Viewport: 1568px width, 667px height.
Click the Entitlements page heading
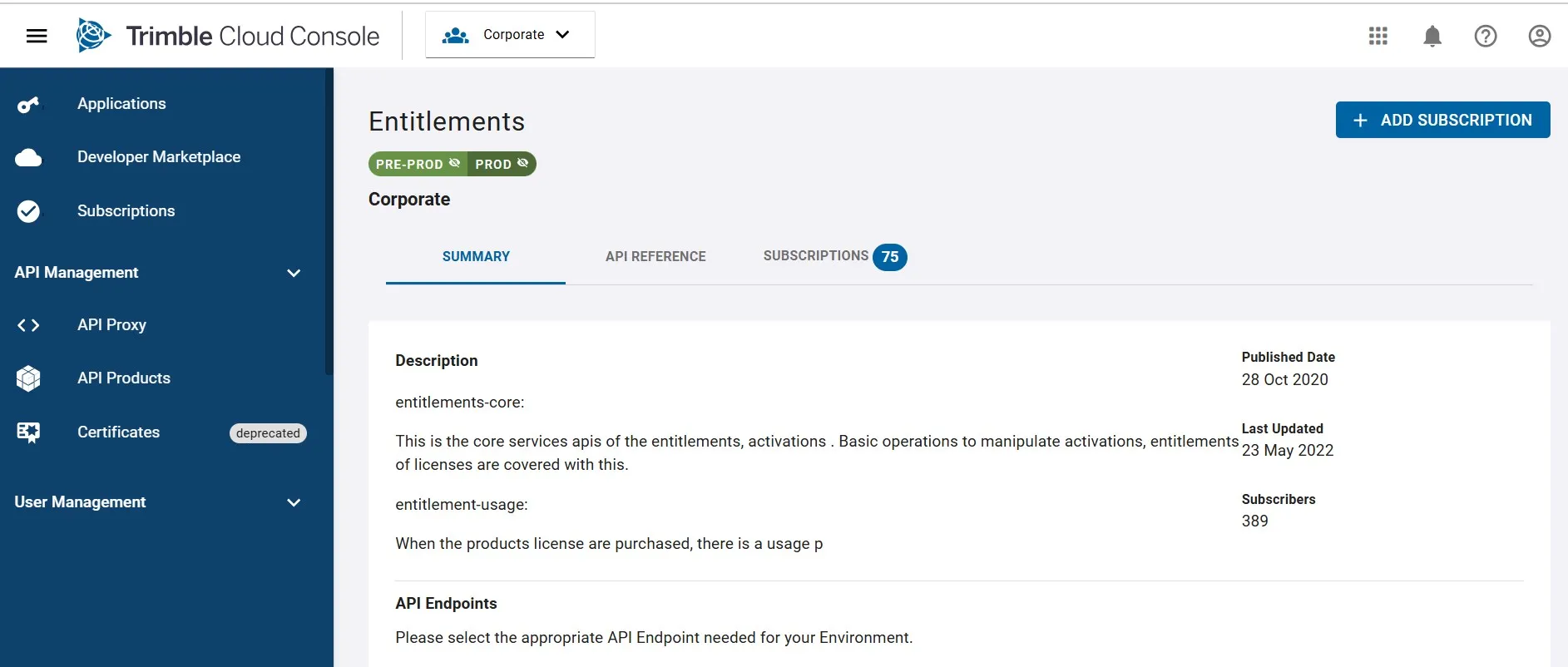[x=447, y=121]
